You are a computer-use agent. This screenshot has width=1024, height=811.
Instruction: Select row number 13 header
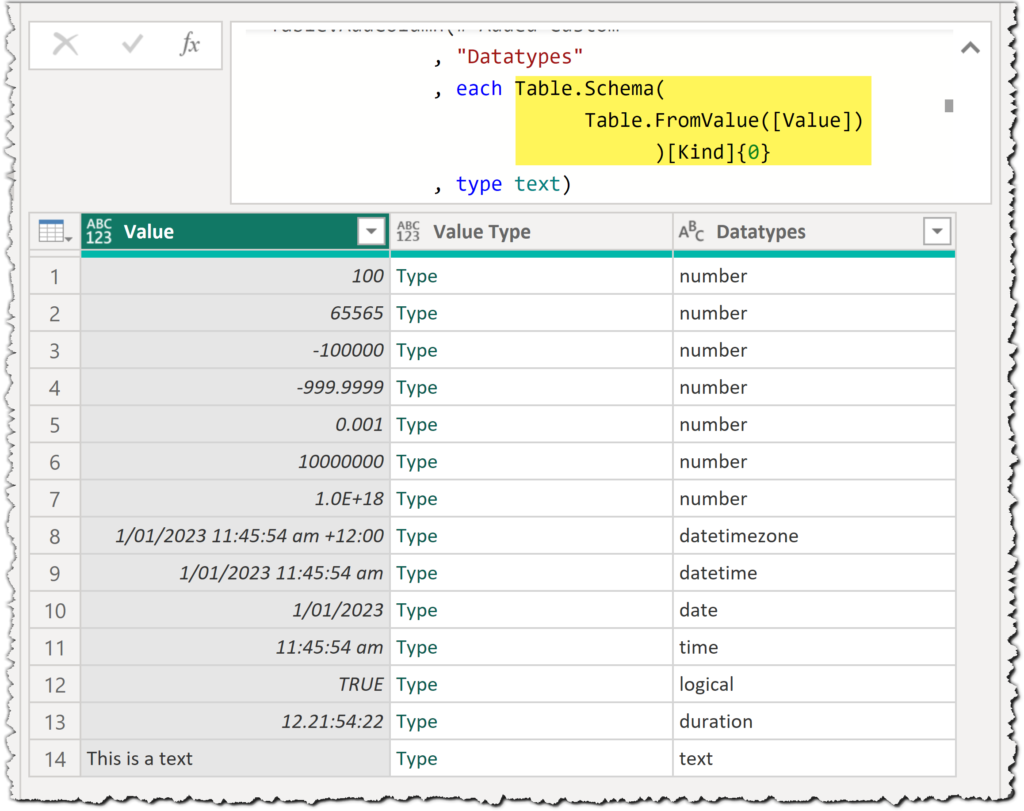(55, 722)
